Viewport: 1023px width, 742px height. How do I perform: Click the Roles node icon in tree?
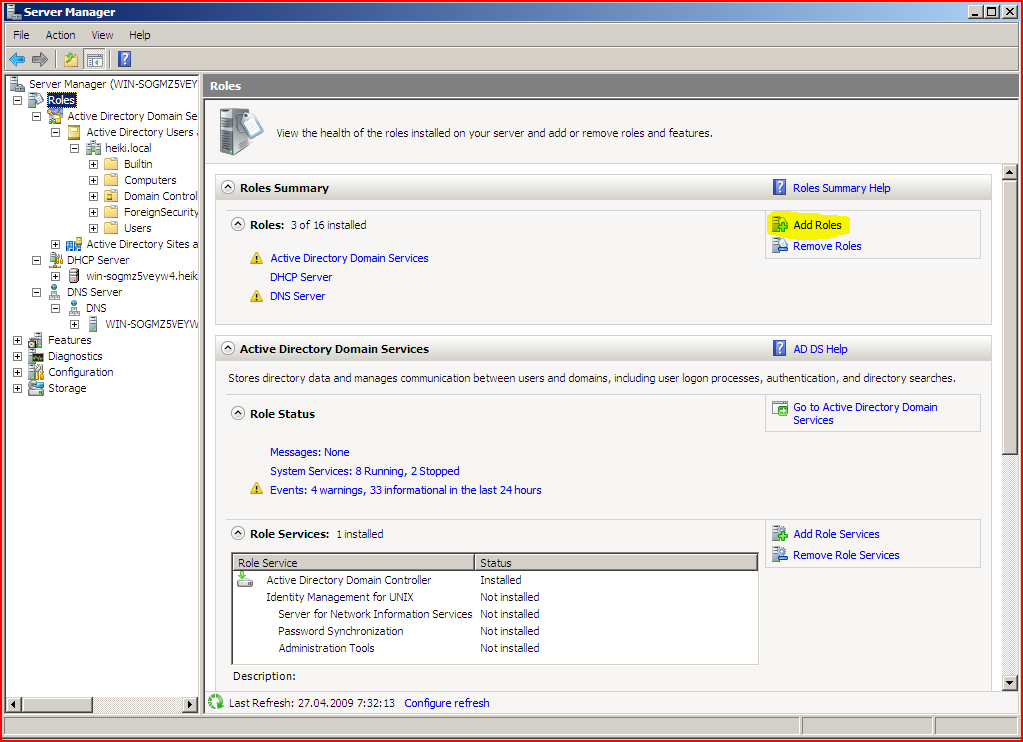tap(36, 100)
